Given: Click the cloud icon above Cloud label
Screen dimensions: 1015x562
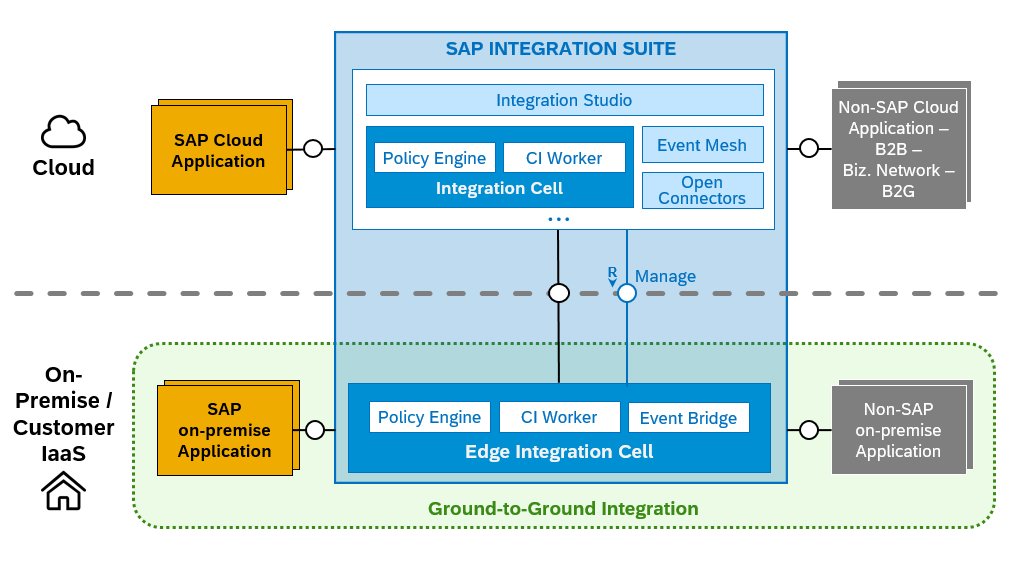Looking at the screenshot, I should 63,132.
